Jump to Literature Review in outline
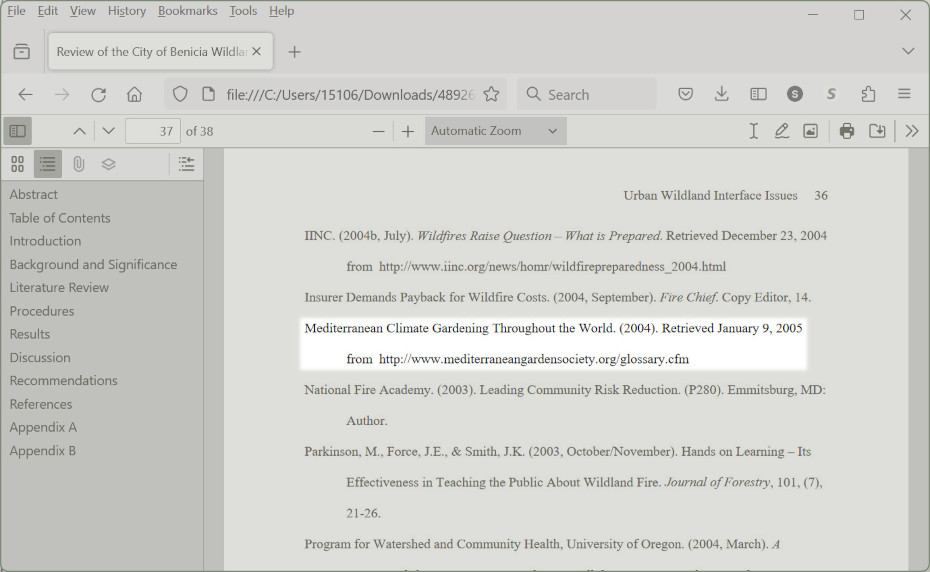 [59, 287]
